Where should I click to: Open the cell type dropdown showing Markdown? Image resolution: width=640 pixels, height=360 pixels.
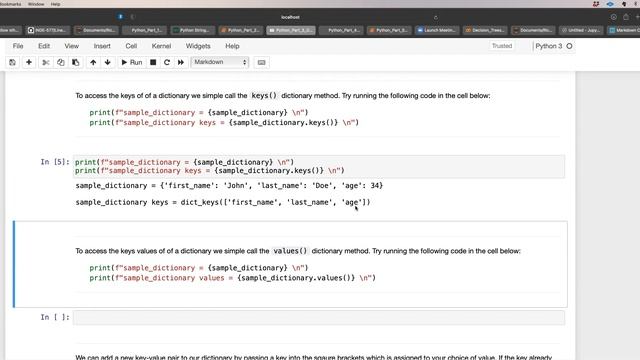pyautogui.click(x=220, y=62)
